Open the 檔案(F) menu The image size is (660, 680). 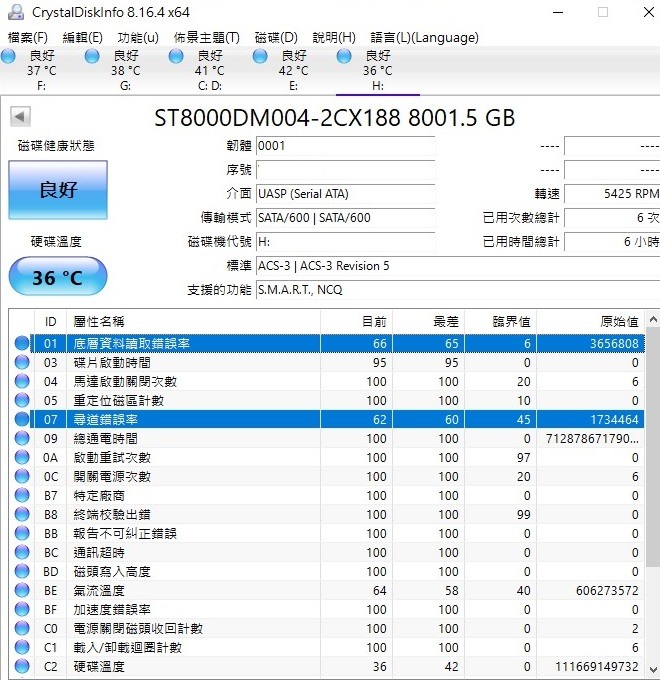point(28,38)
